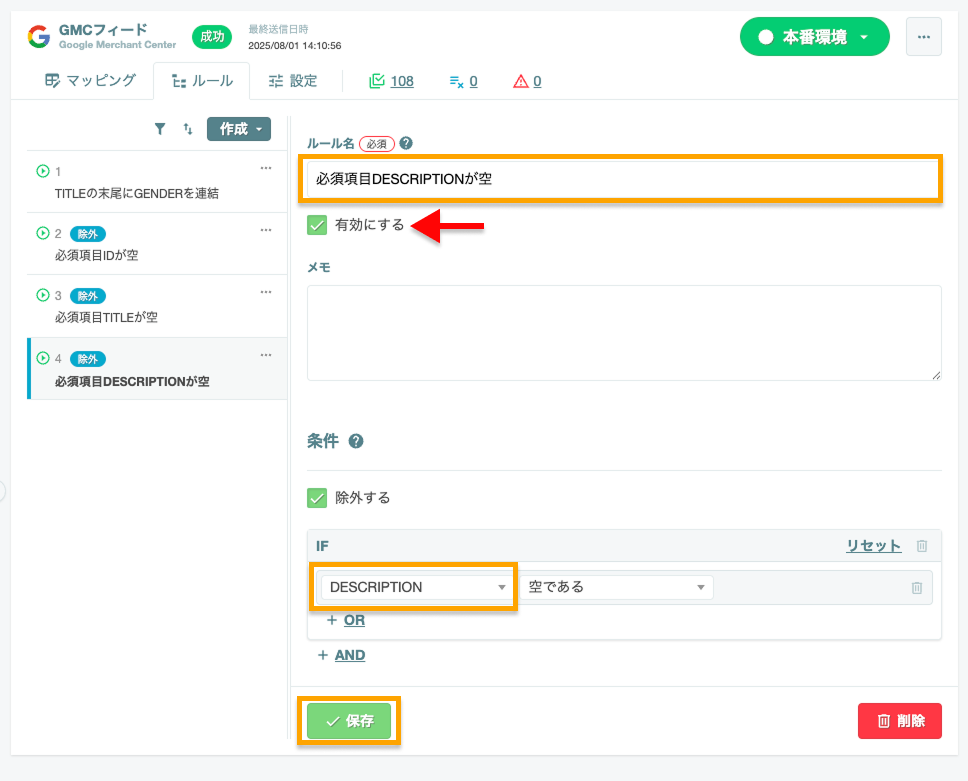Image resolution: width=968 pixels, height=781 pixels.
Task: Click the メモ textarea resize handle
Action: [936, 375]
